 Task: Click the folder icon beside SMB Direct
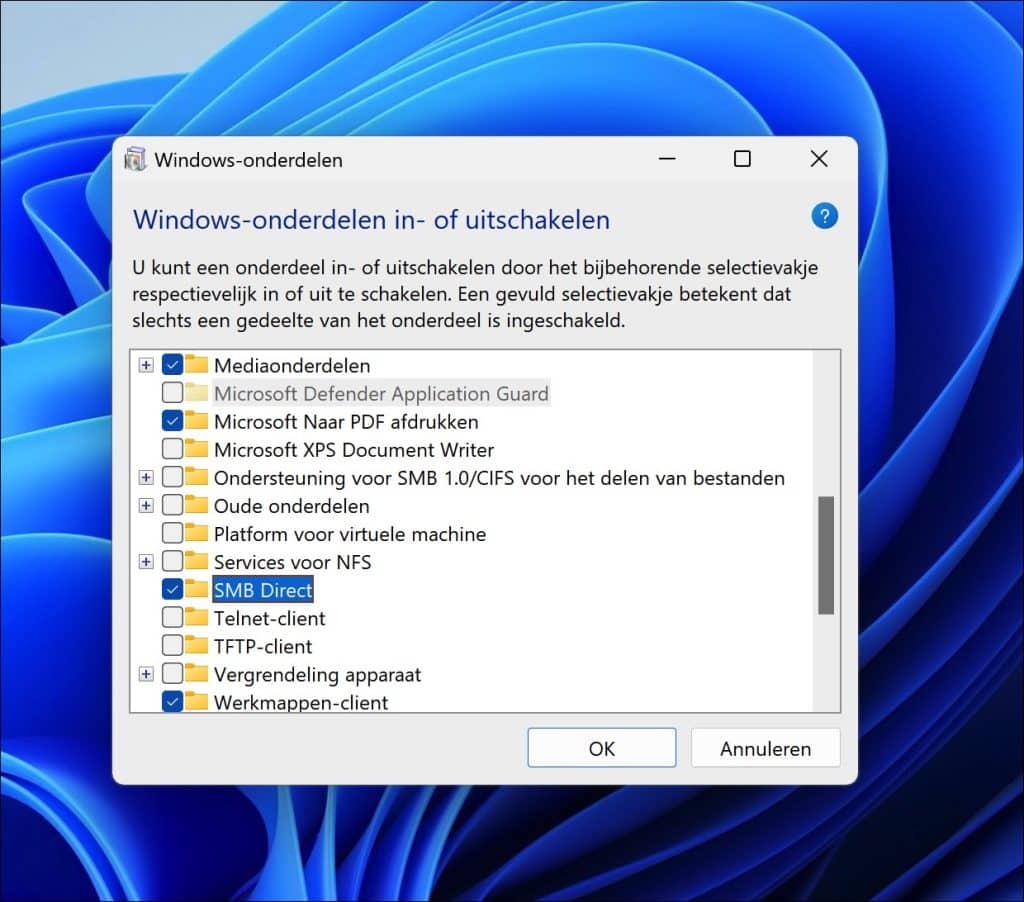coord(196,589)
